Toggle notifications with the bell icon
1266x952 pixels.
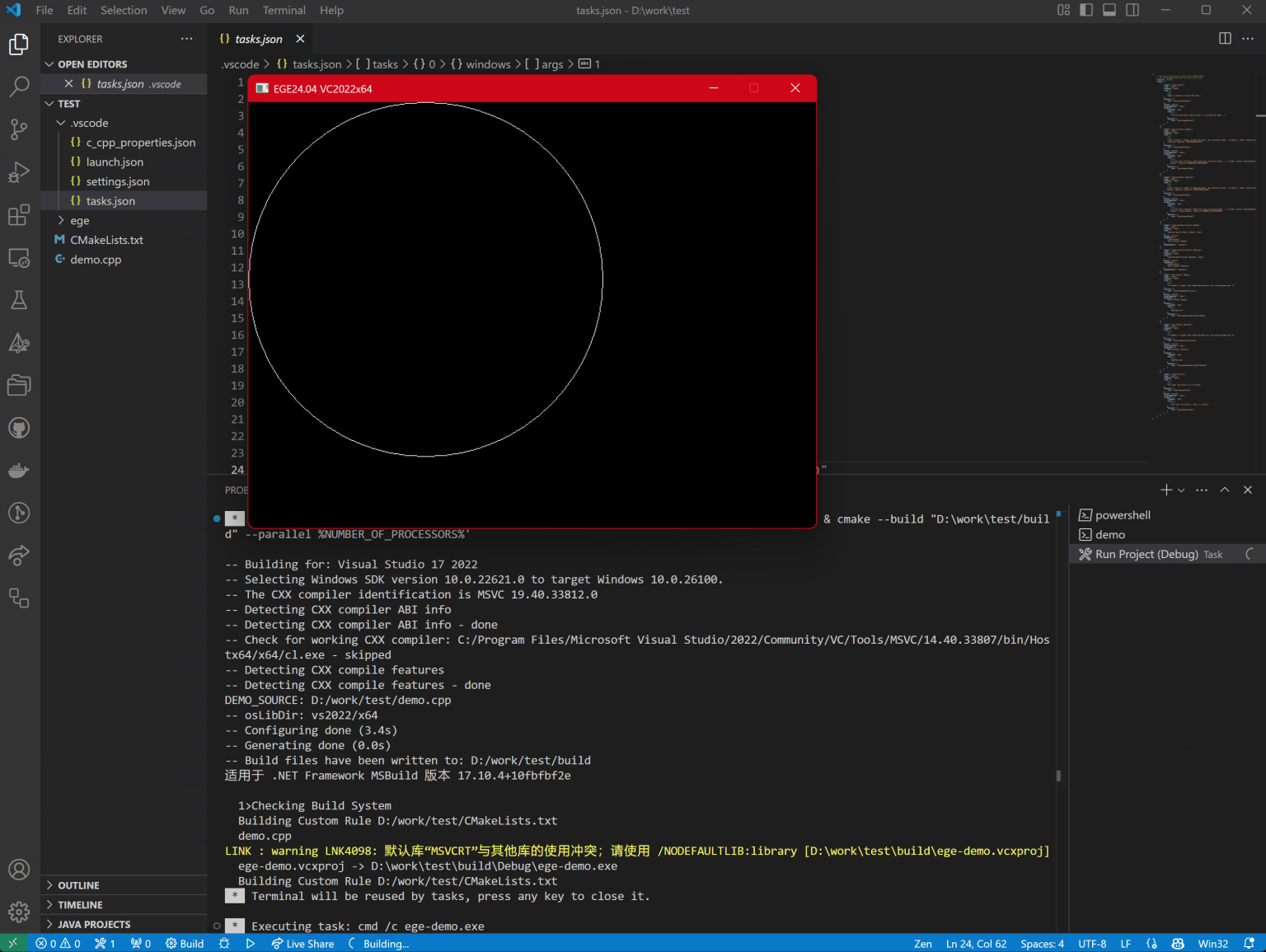pos(1249,943)
